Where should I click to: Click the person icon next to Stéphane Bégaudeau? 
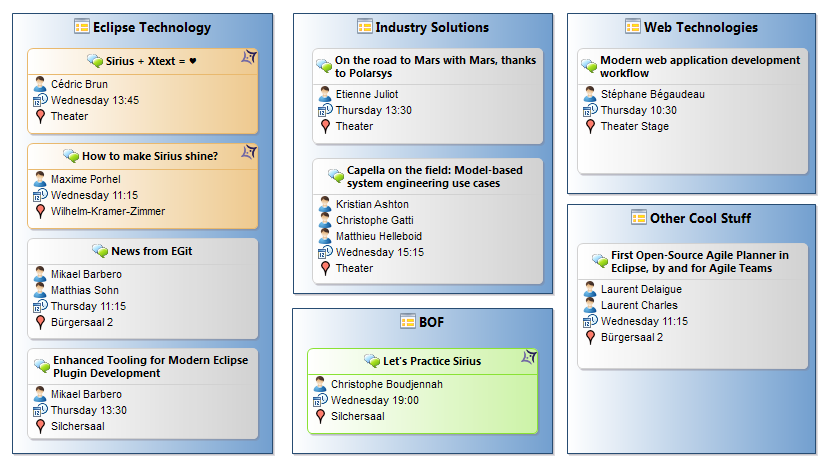tap(590, 94)
